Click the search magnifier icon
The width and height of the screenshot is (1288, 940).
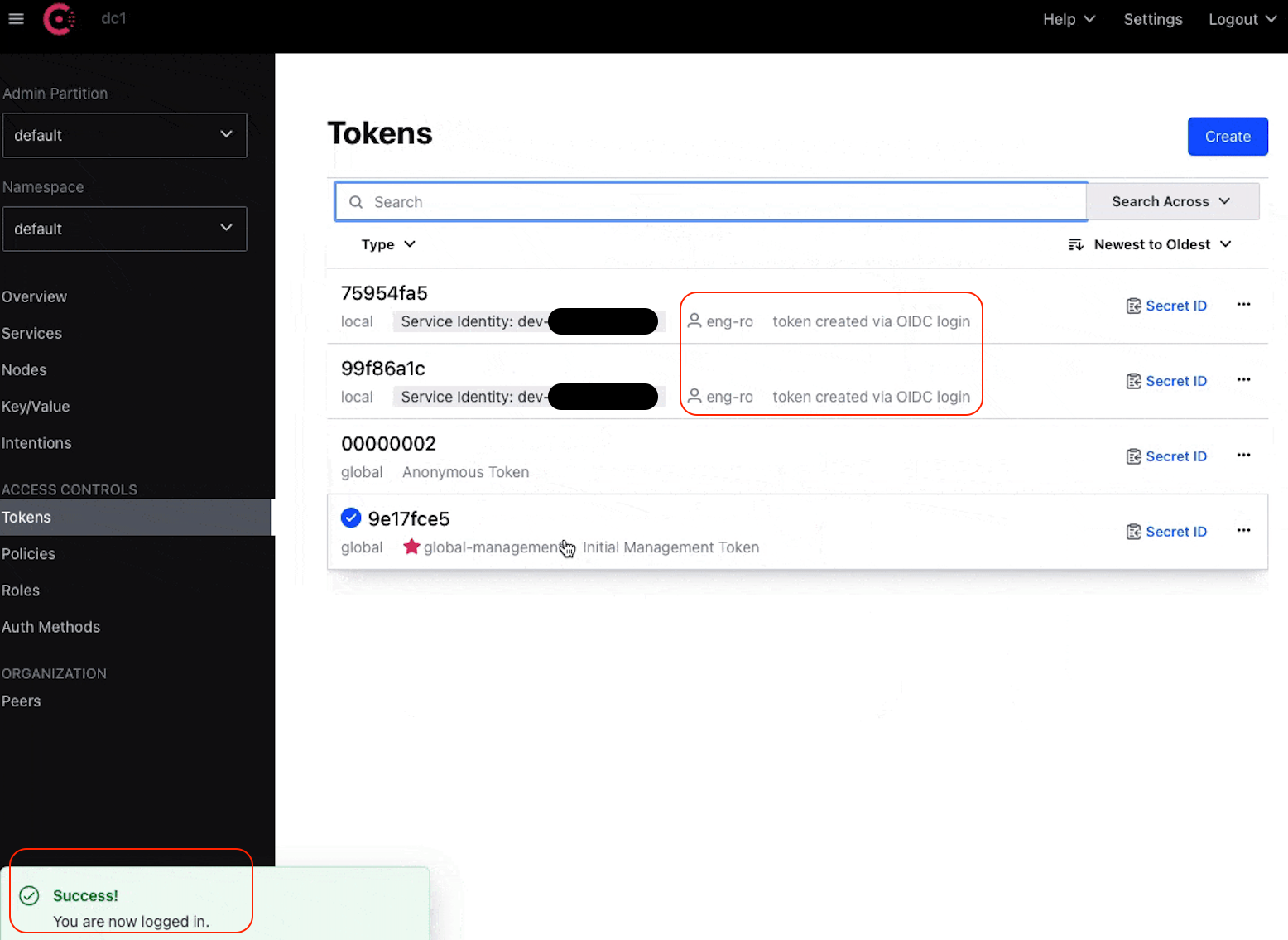pyautogui.click(x=356, y=202)
